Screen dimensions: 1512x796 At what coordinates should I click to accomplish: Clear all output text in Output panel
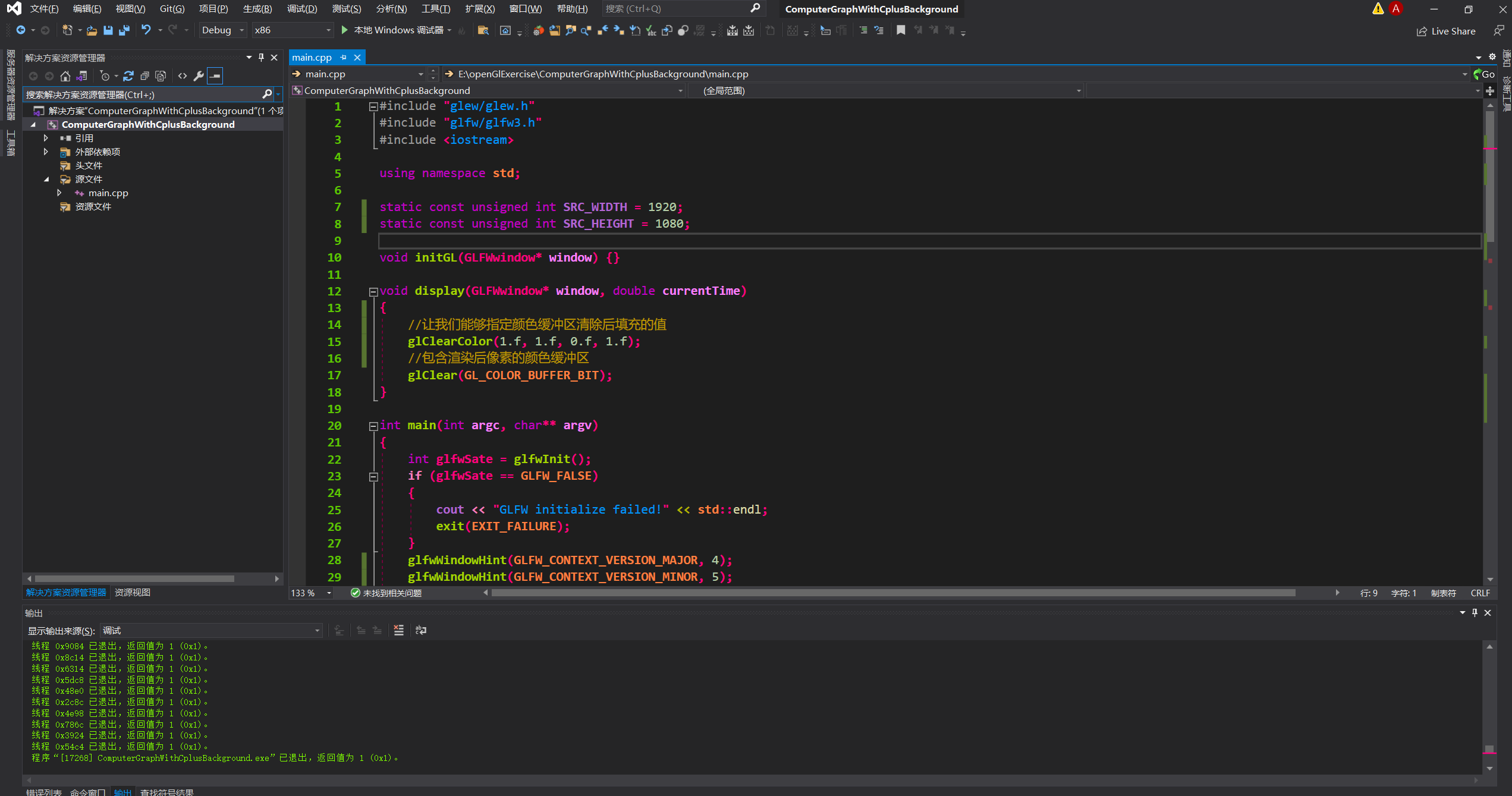point(398,630)
